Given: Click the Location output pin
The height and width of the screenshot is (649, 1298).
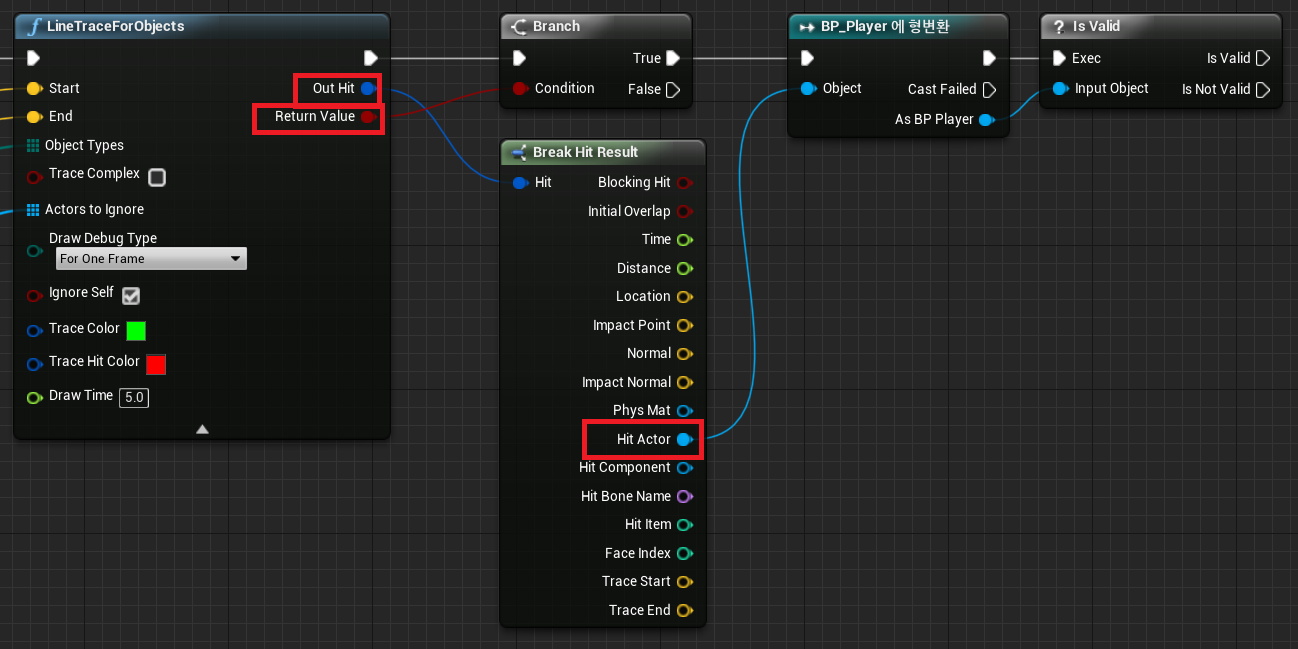Looking at the screenshot, I should (x=685, y=297).
